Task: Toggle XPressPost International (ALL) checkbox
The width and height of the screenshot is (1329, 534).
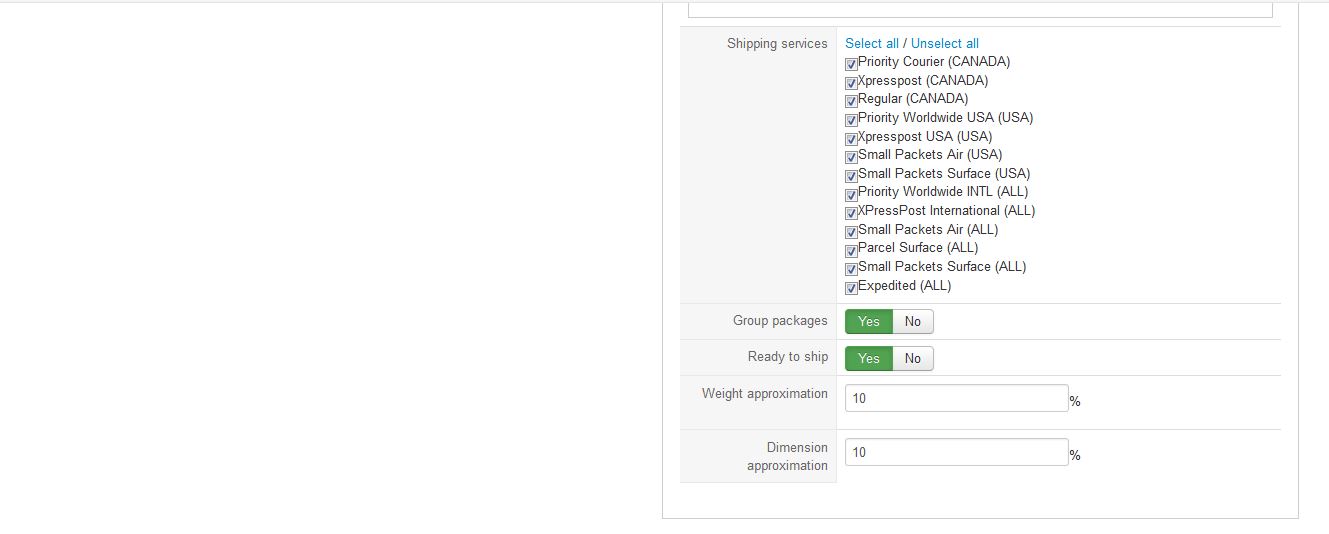Action: click(x=851, y=213)
